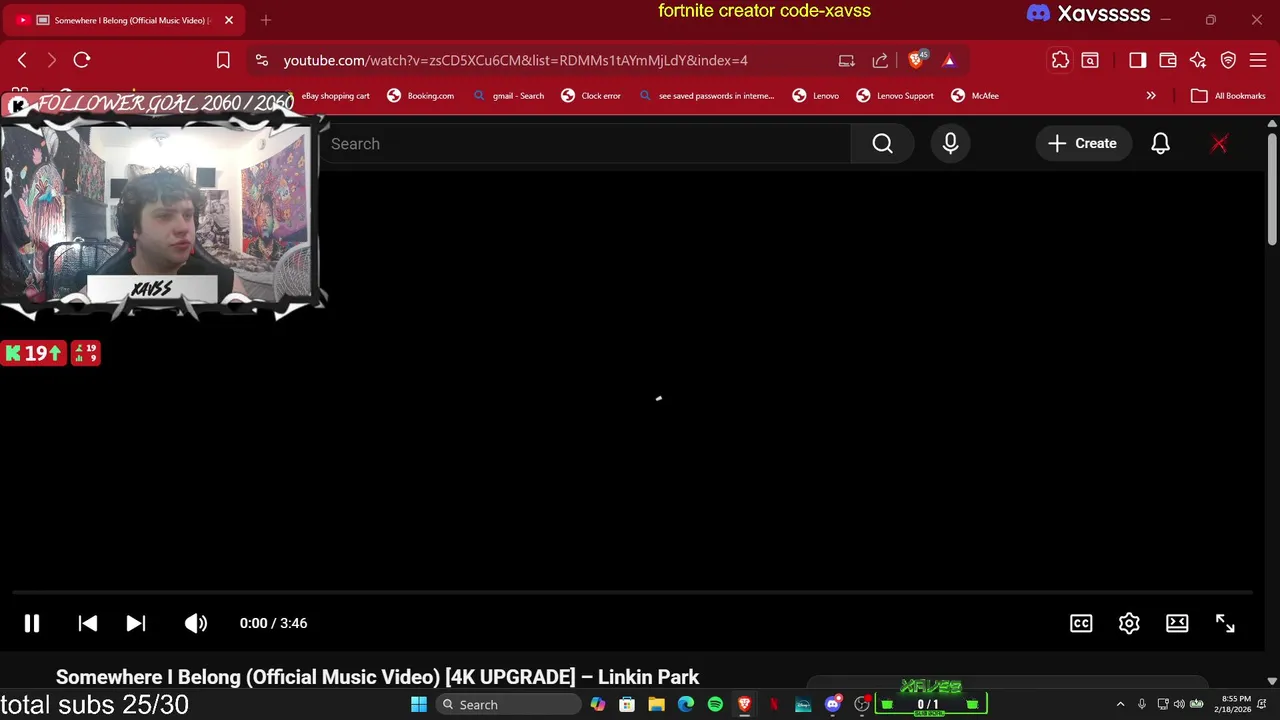Viewport: 1280px width, 720px height.
Task: Open Leo AI sparkle icon
Action: click(1198, 60)
